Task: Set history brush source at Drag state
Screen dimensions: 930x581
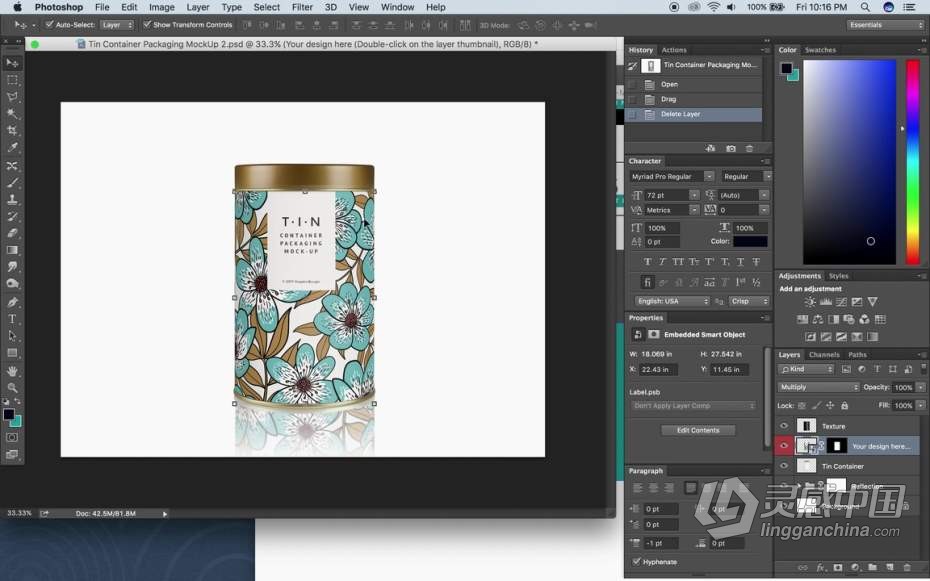Action: point(632,99)
